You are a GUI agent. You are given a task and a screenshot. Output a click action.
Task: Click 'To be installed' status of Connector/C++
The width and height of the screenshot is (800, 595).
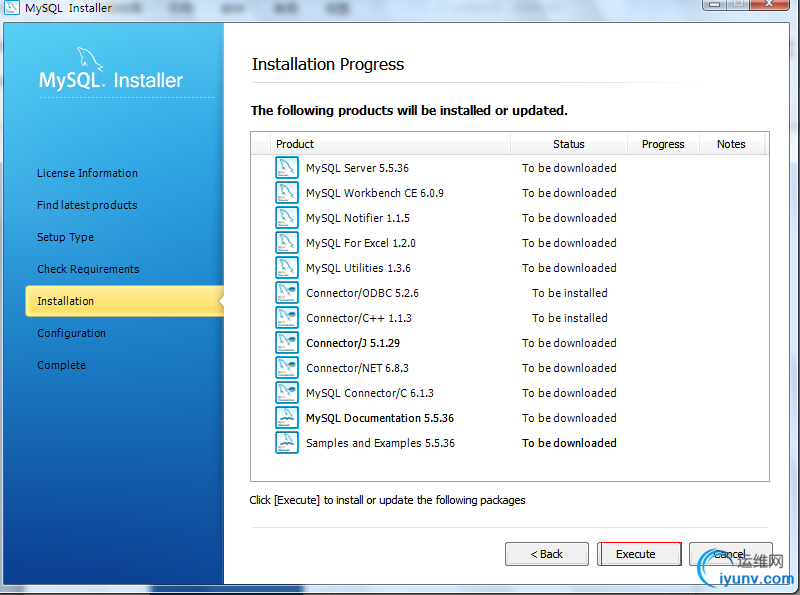570,318
